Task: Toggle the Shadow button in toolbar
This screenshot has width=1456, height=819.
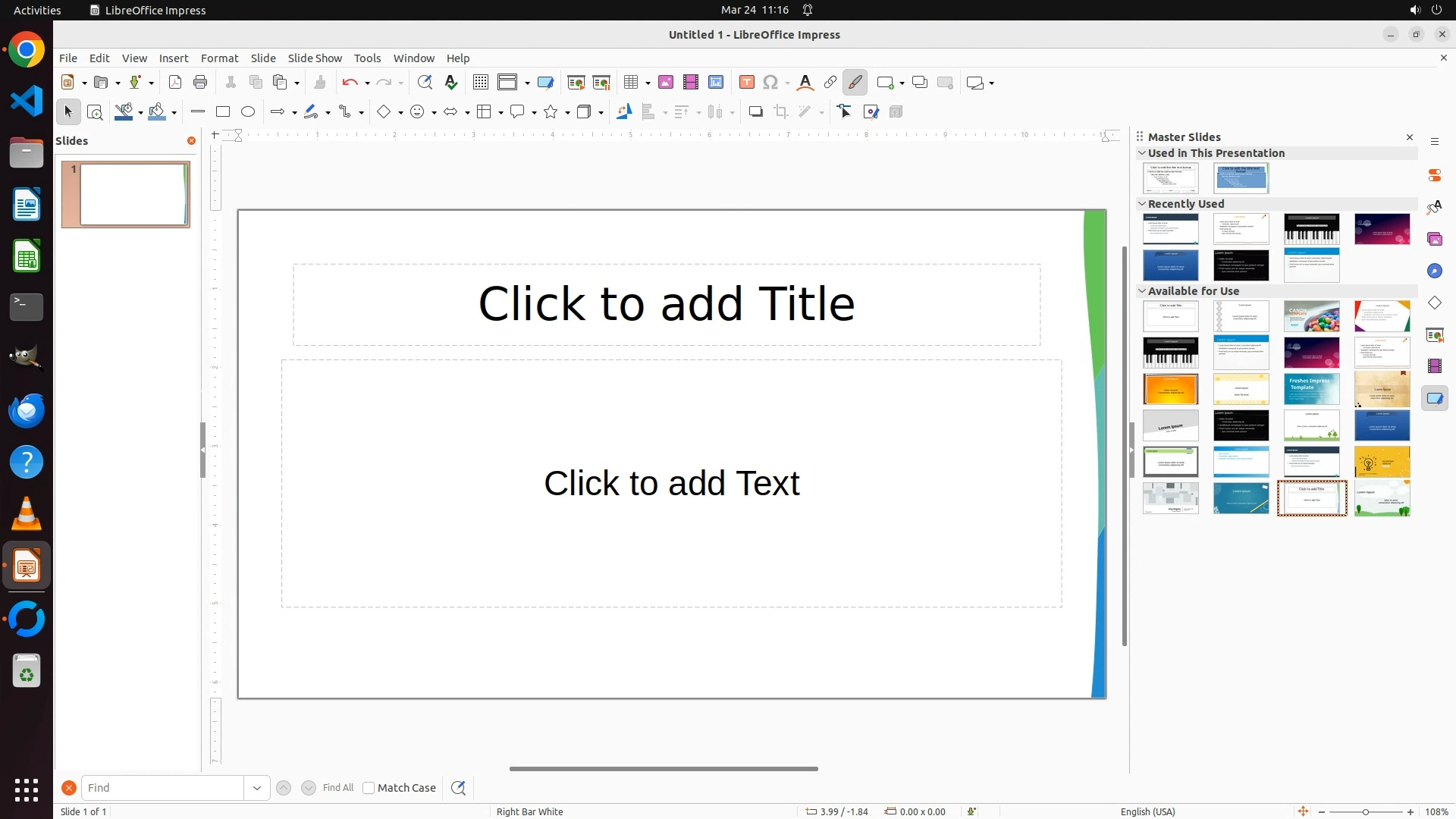Action: (x=755, y=111)
